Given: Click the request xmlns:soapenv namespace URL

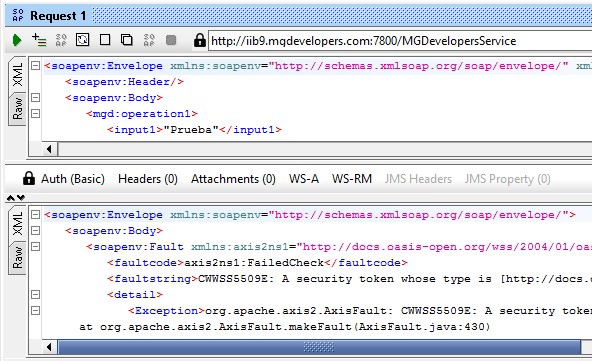Looking at the screenshot, I should [x=418, y=66].
